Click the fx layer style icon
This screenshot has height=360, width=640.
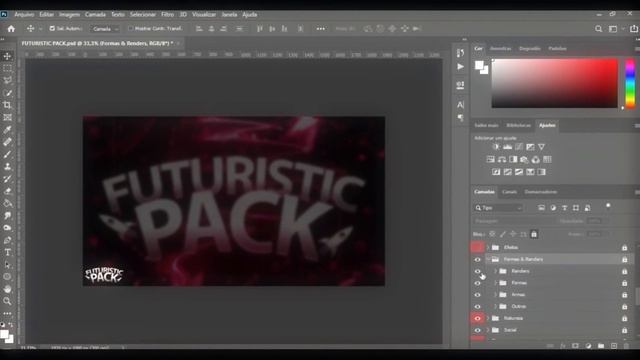(x=563, y=346)
